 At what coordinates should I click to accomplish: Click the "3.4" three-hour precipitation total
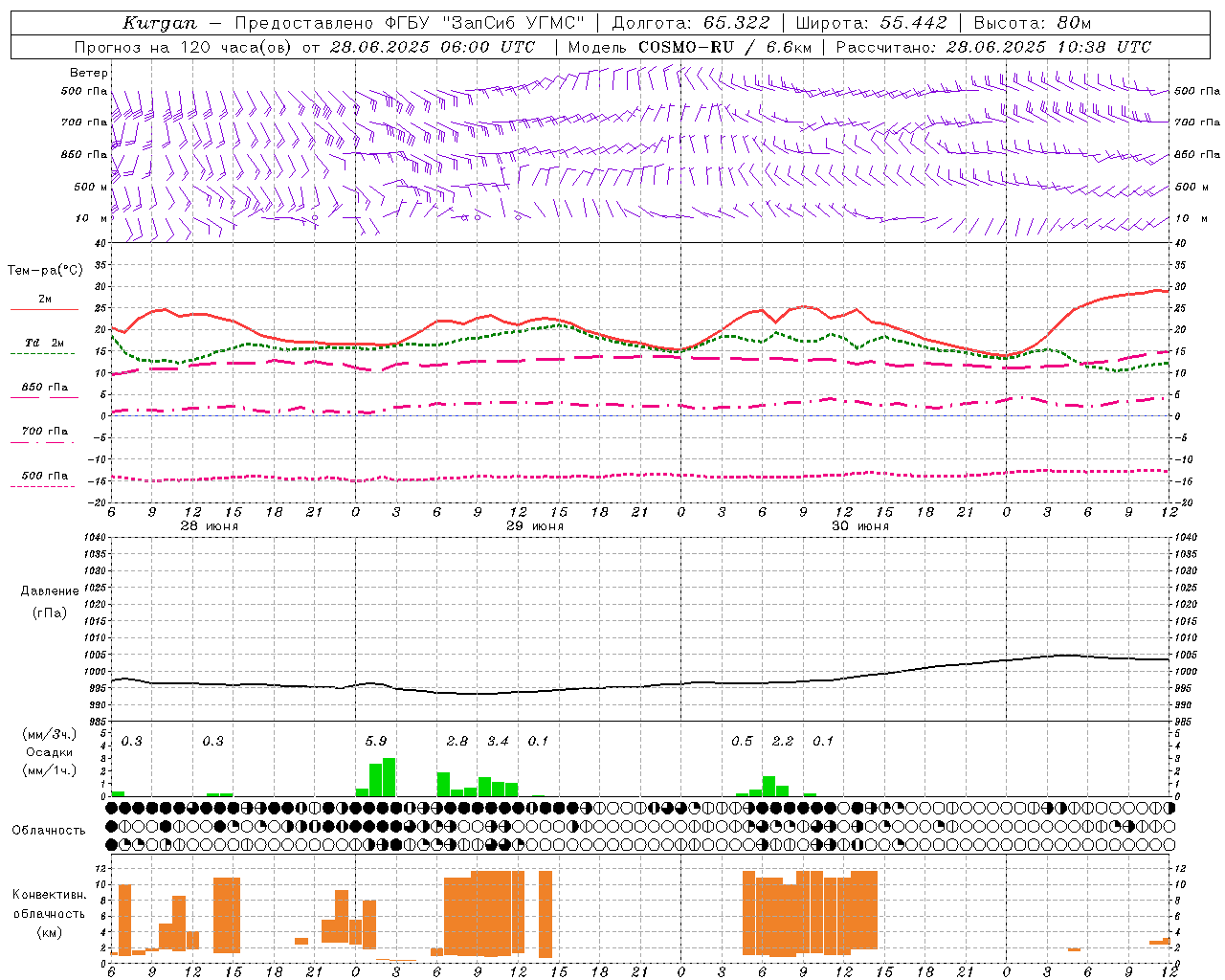point(498,742)
